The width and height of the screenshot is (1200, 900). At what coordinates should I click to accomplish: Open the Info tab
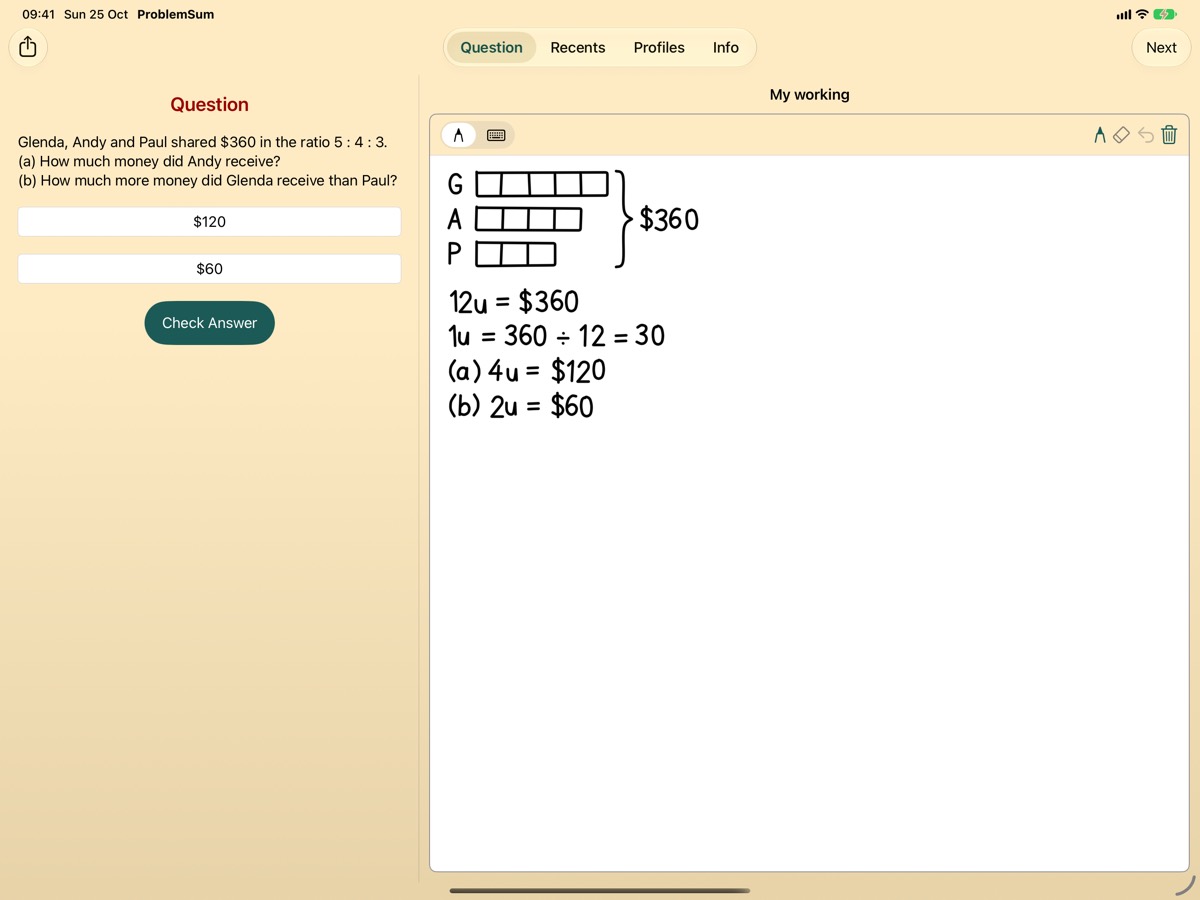click(x=726, y=47)
